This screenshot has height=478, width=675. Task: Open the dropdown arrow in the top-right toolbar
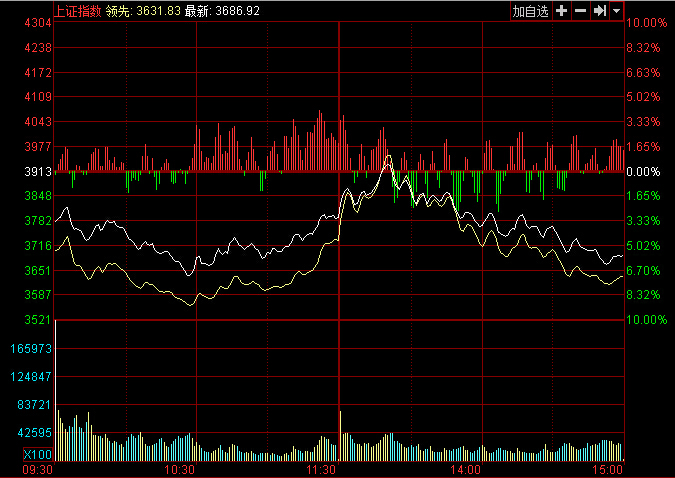coord(616,11)
